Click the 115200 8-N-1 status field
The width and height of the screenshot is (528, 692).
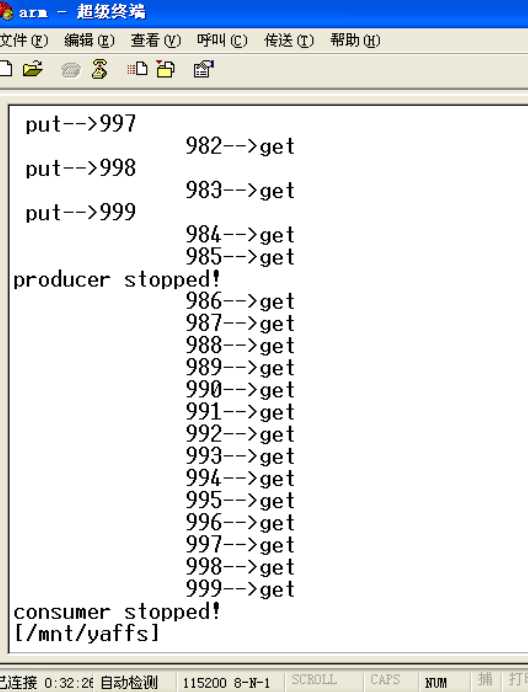(x=226, y=683)
